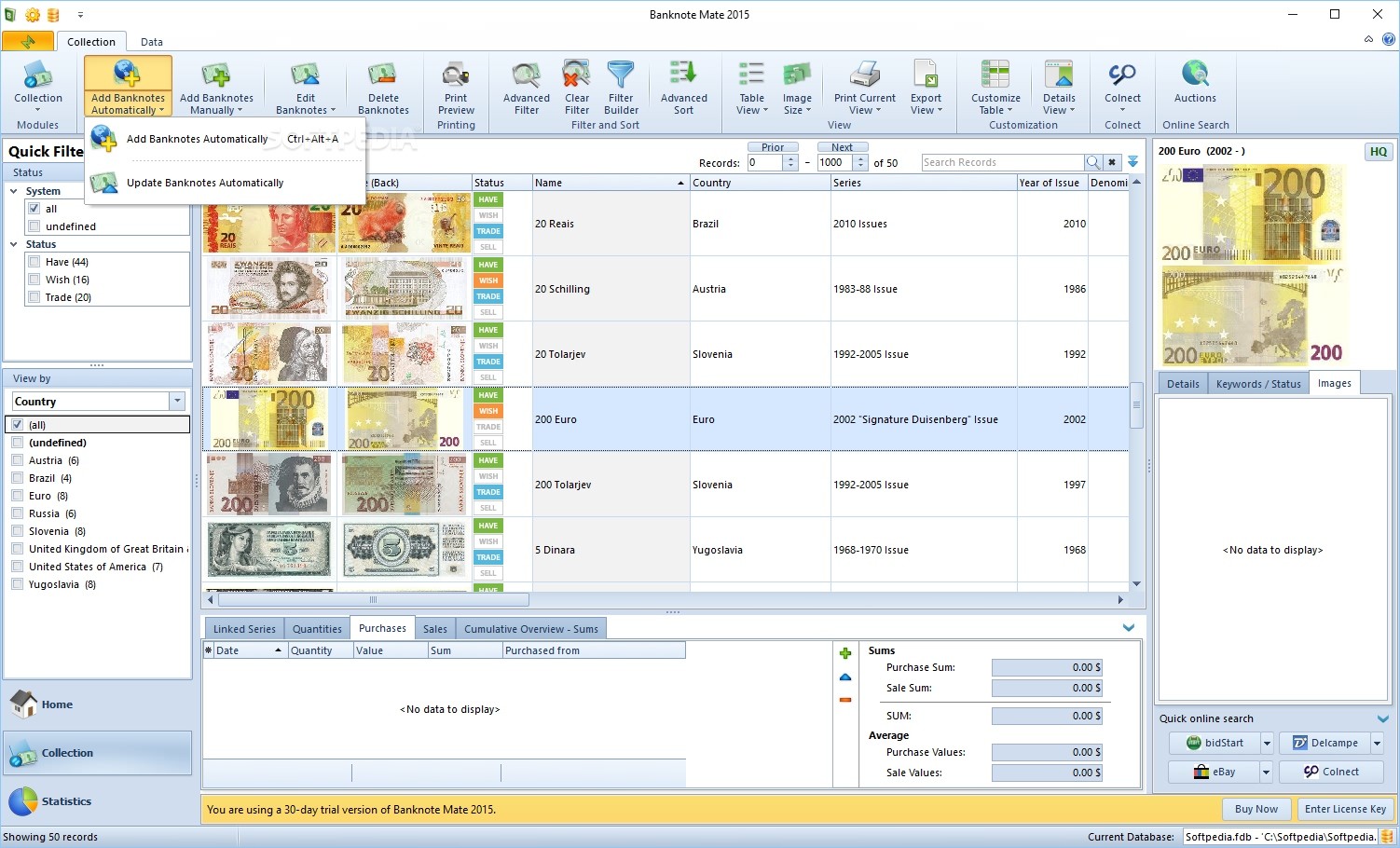
Task: Collapse the System tree group
Action: click(x=14, y=191)
